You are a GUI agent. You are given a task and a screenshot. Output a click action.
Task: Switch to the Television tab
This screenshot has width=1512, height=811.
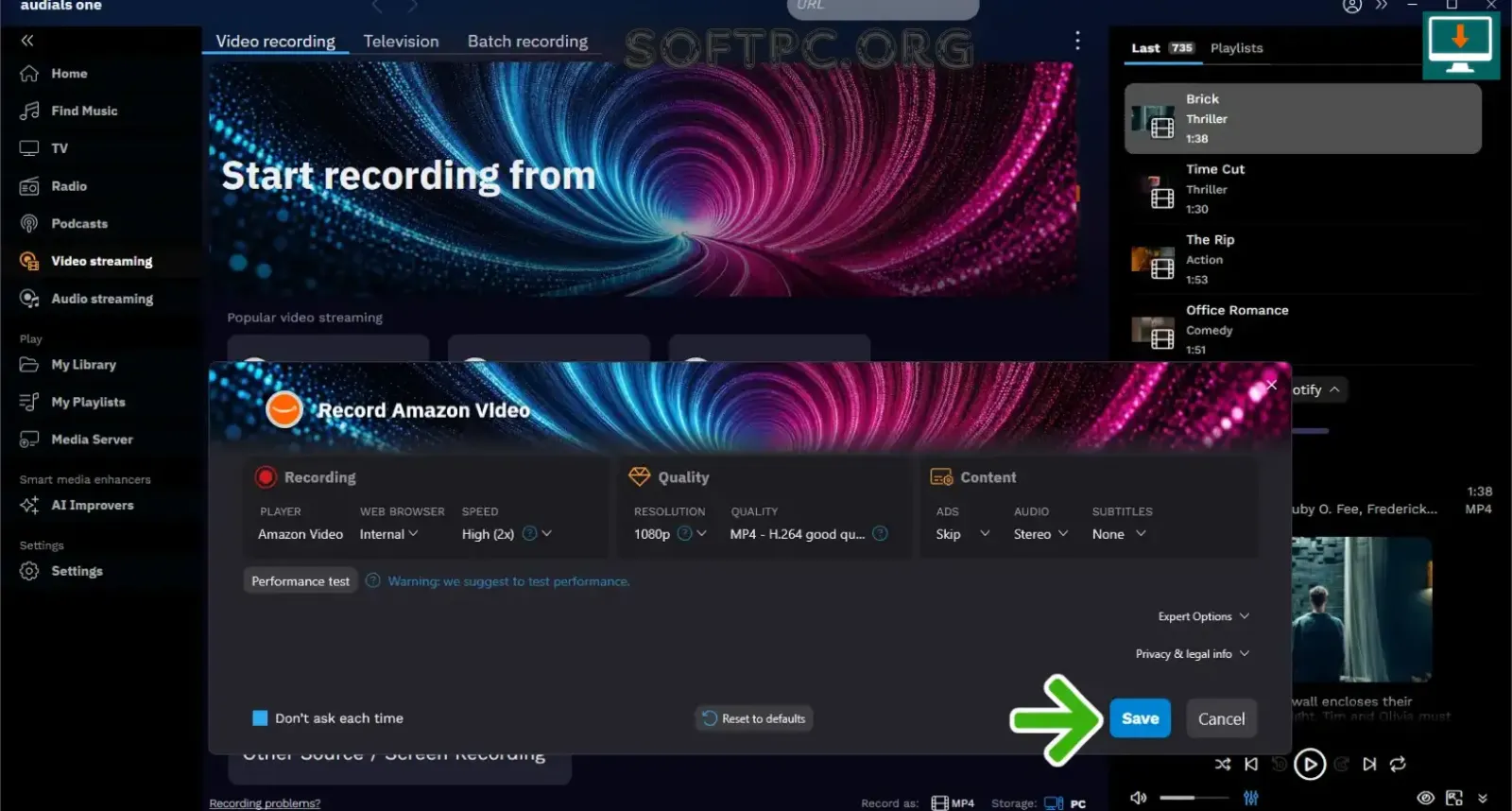(401, 42)
